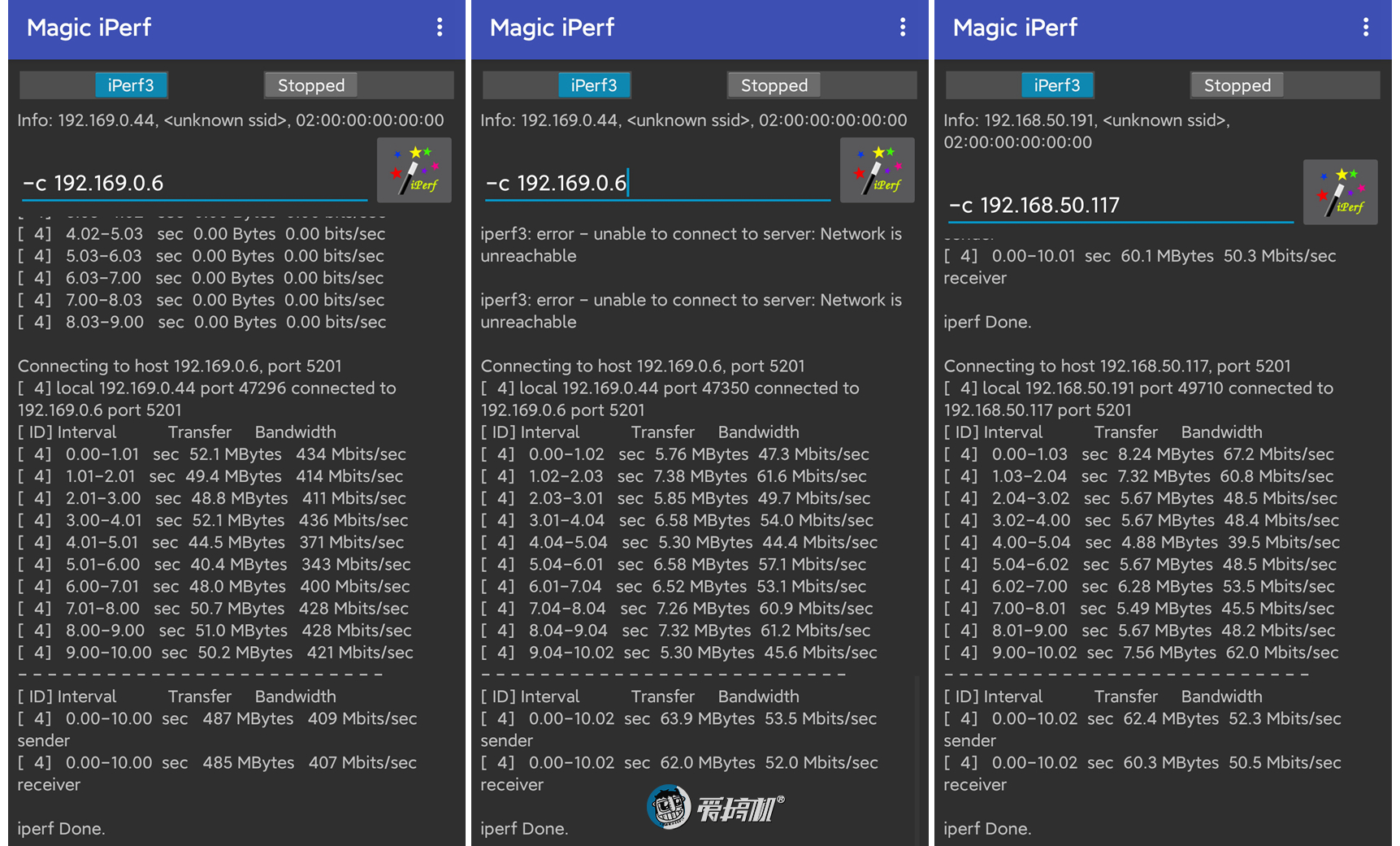This screenshot has height=846, width=1400.
Task: Select local port 47350 connection line
Action: click(x=670, y=399)
